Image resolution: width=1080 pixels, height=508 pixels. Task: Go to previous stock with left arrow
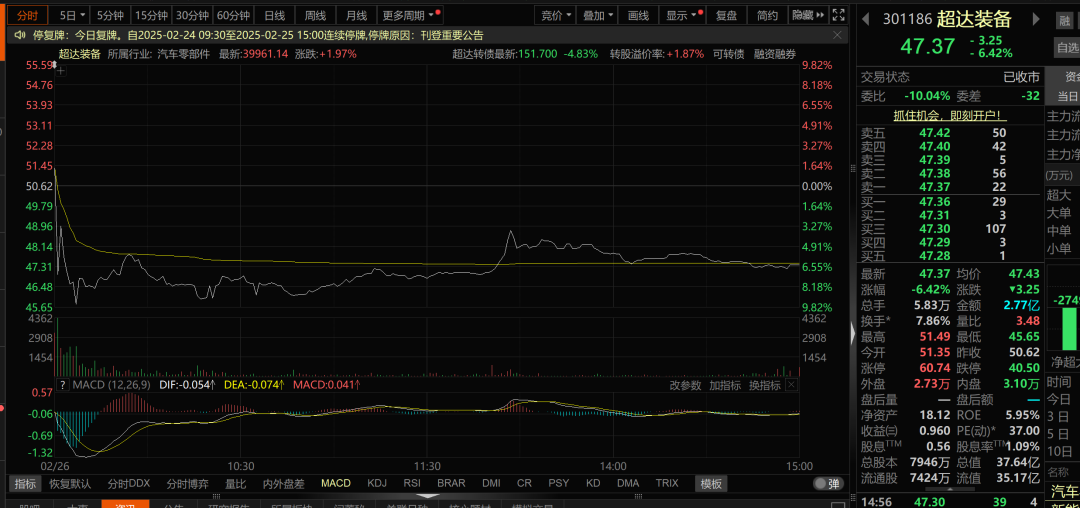coord(866,19)
